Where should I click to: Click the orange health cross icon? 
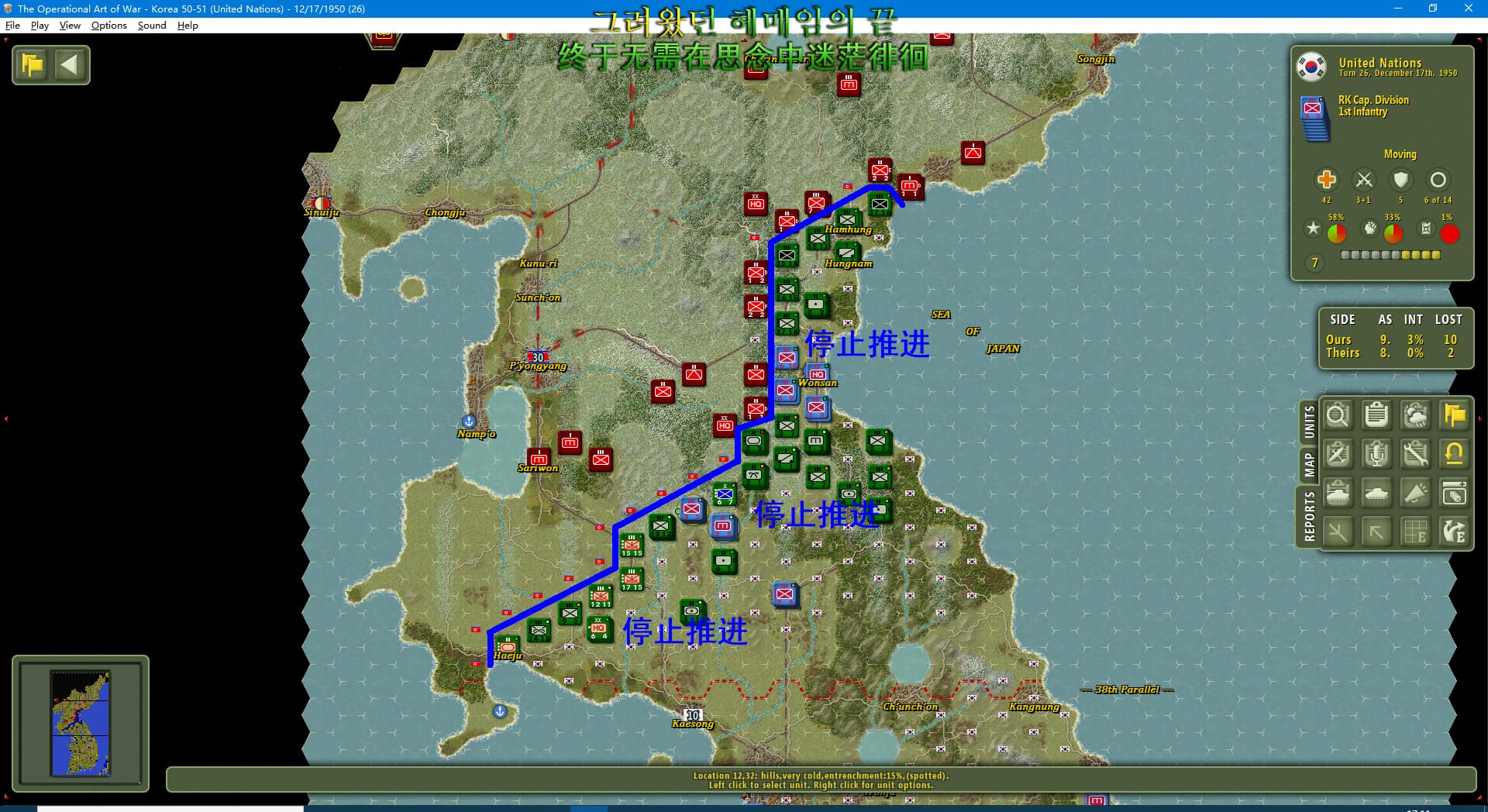[x=1326, y=180]
